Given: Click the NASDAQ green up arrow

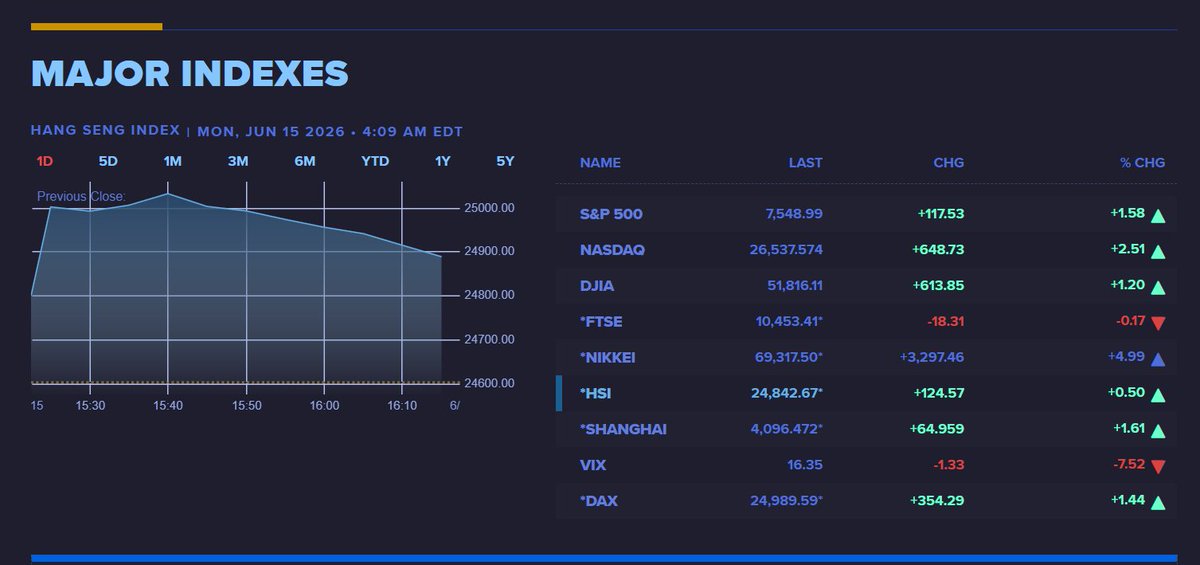Looking at the screenshot, I should [1158, 251].
